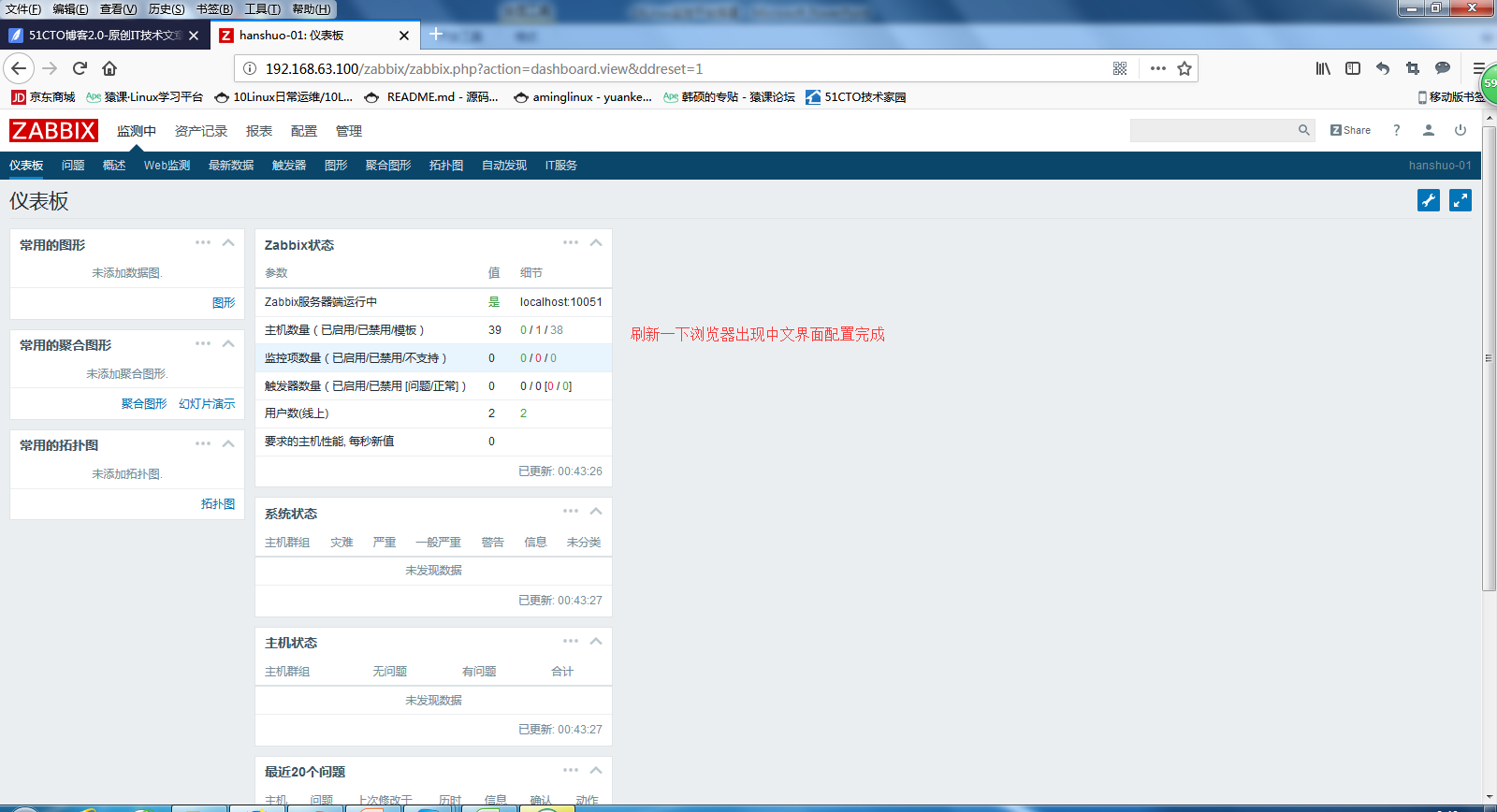Click the undo arrow toolbar icon
Viewport: 1497px width, 812px height.
coord(1383,68)
